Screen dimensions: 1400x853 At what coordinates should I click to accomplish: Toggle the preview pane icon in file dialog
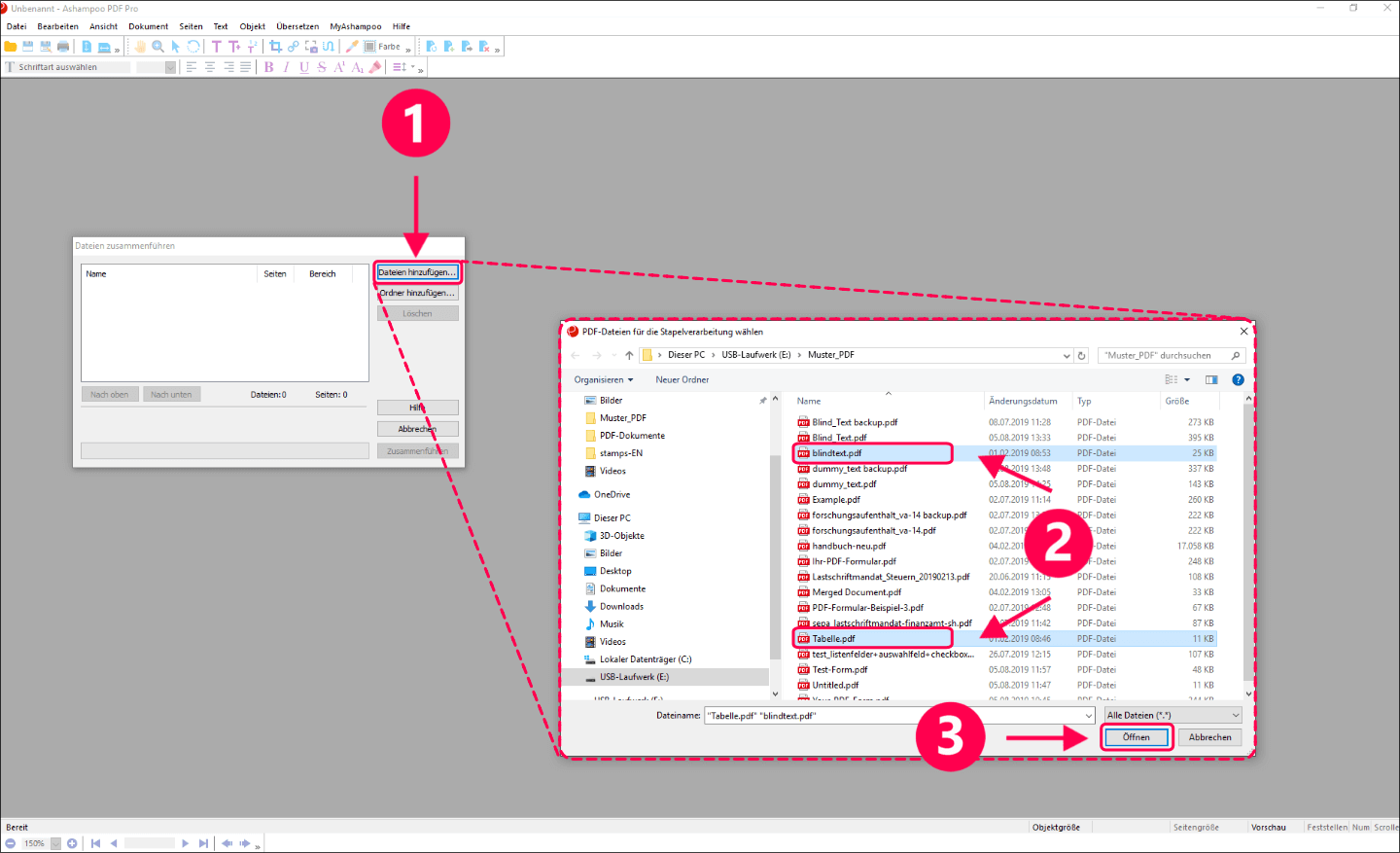1211,379
